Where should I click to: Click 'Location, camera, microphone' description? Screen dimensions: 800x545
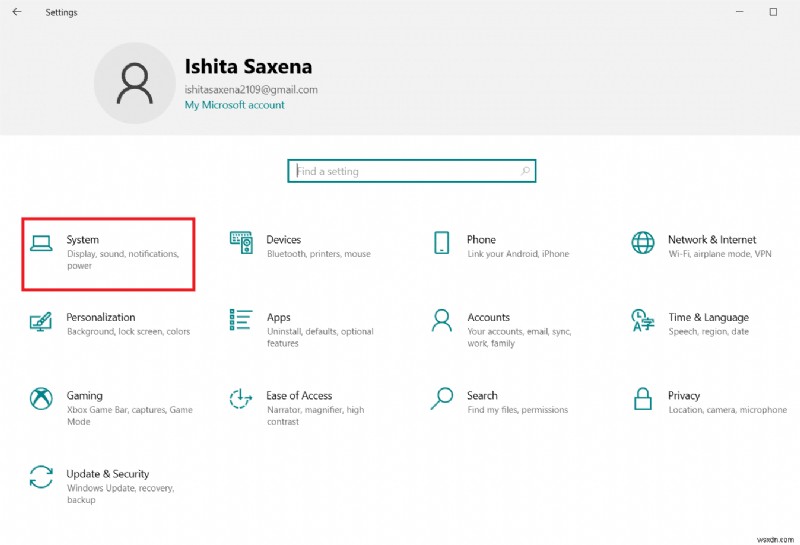(728, 409)
